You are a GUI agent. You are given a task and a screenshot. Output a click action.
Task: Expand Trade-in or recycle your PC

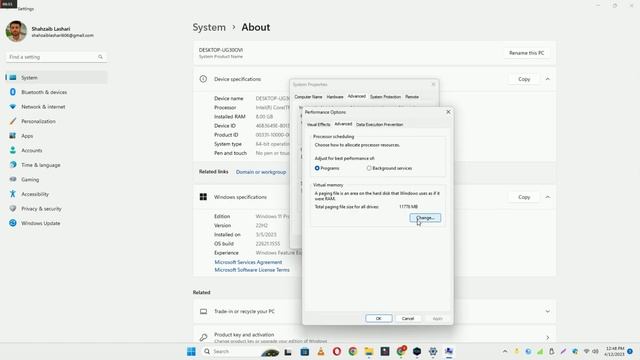548,311
